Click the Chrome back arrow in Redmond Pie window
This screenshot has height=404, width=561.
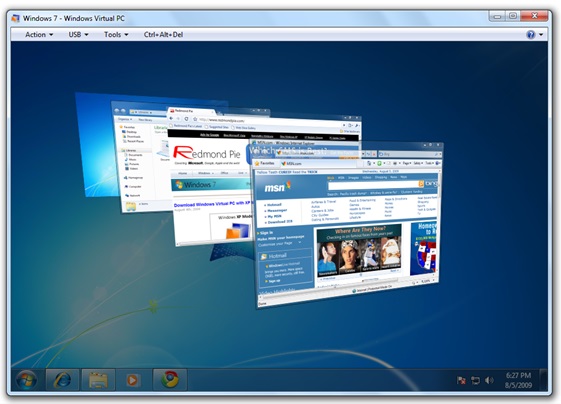171,118
